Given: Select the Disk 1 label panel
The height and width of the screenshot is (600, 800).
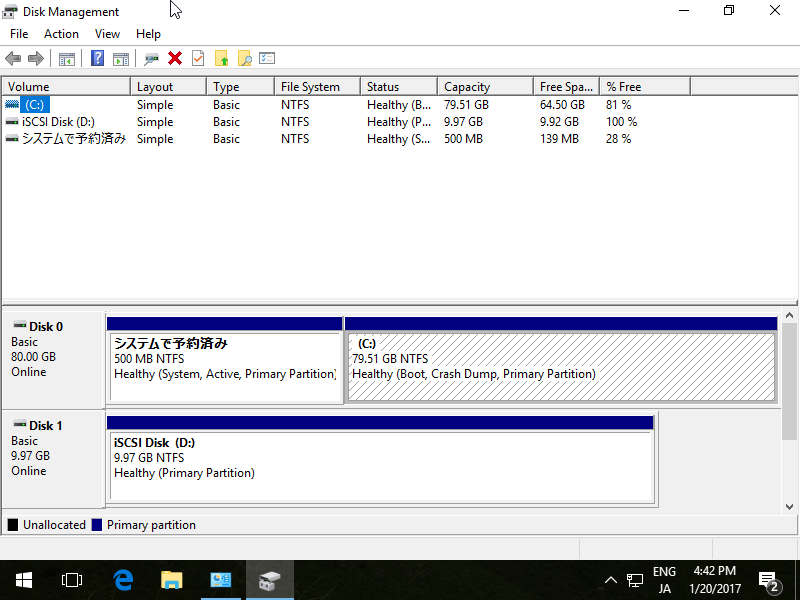Looking at the screenshot, I should pyautogui.click(x=54, y=459).
